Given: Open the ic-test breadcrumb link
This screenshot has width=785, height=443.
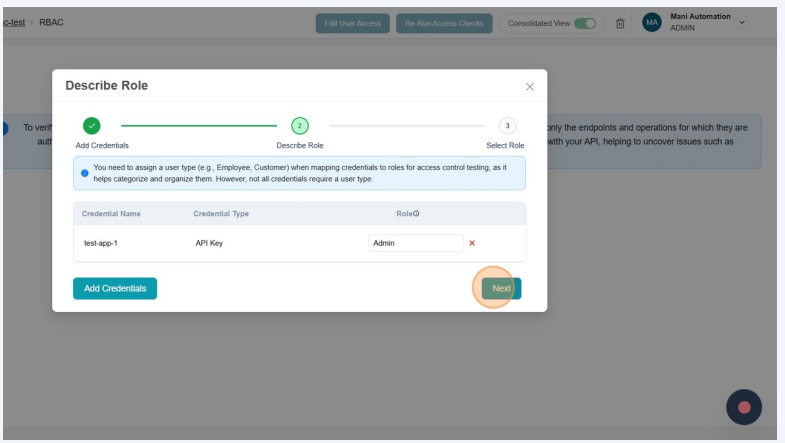Looking at the screenshot, I should point(12,23).
